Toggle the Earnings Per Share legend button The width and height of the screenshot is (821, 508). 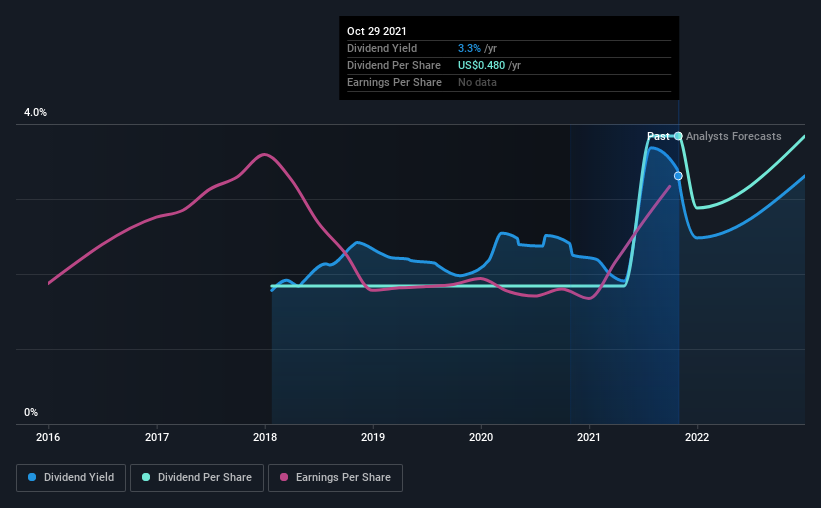(x=335, y=478)
